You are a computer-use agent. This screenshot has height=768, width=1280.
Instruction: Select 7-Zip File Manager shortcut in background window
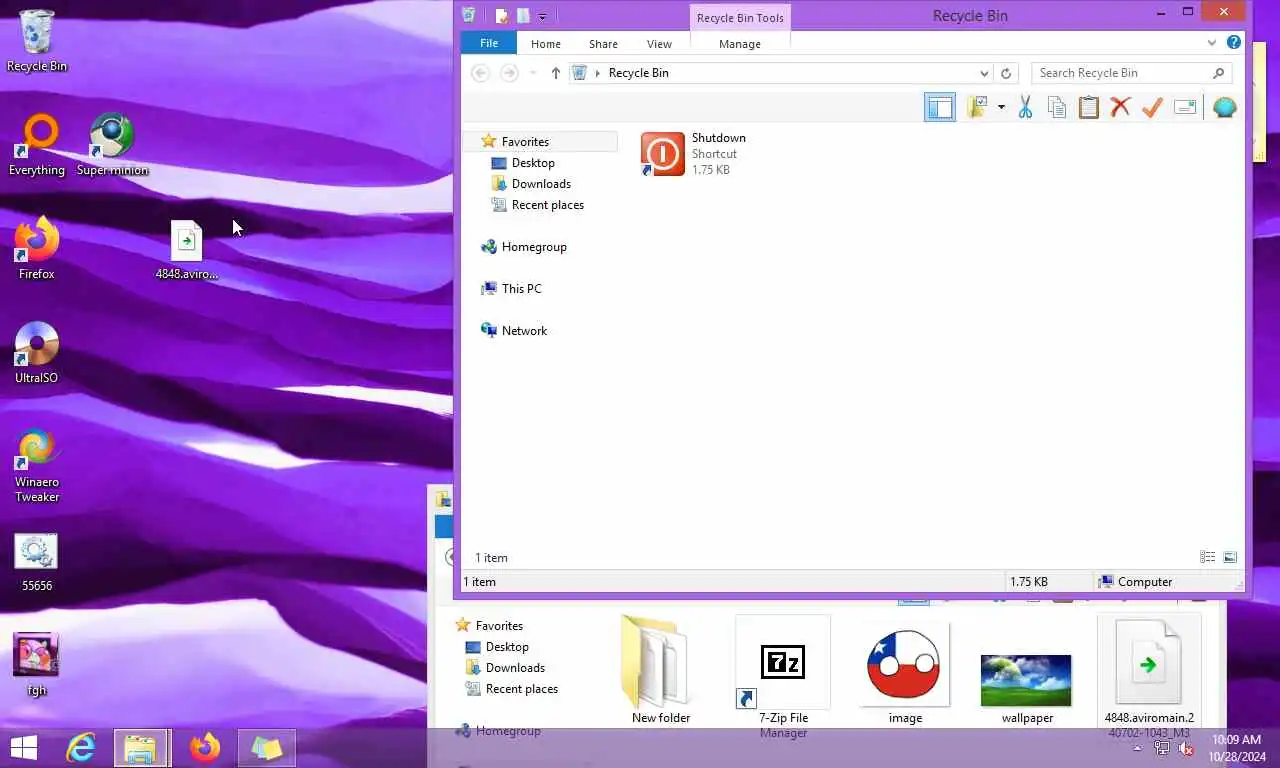(783, 678)
